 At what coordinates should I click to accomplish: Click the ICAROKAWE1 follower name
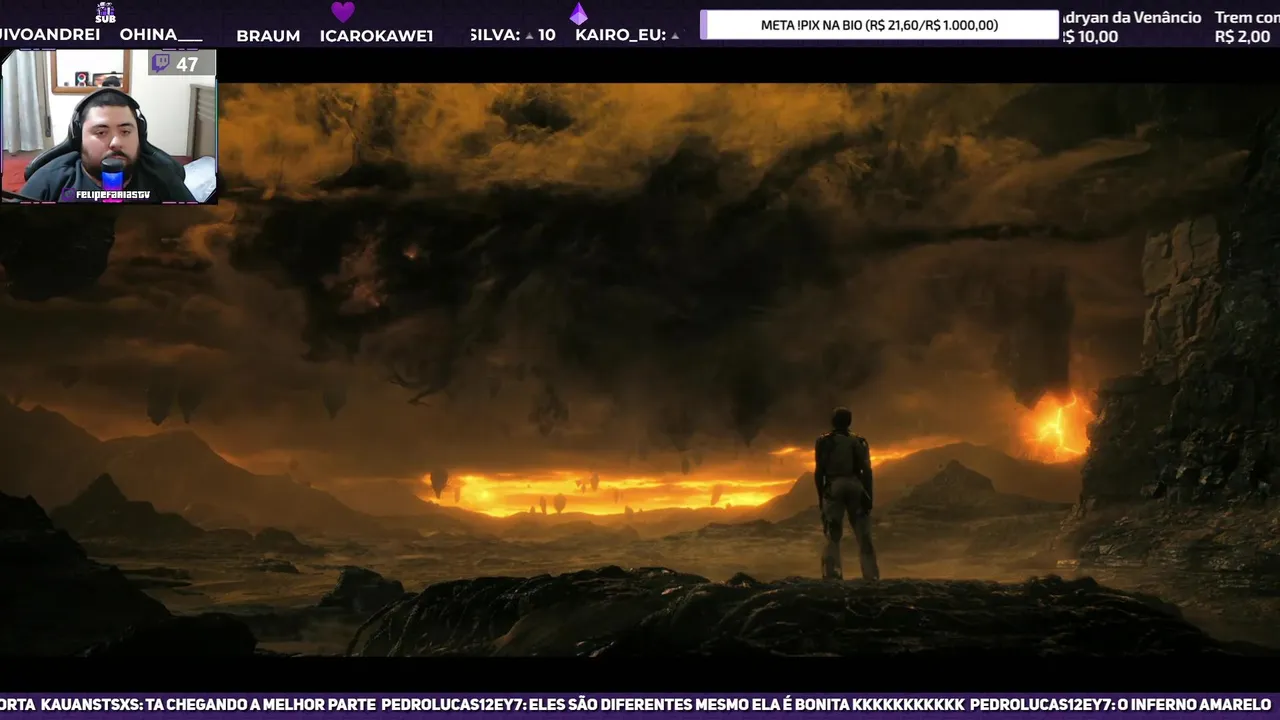point(376,36)
